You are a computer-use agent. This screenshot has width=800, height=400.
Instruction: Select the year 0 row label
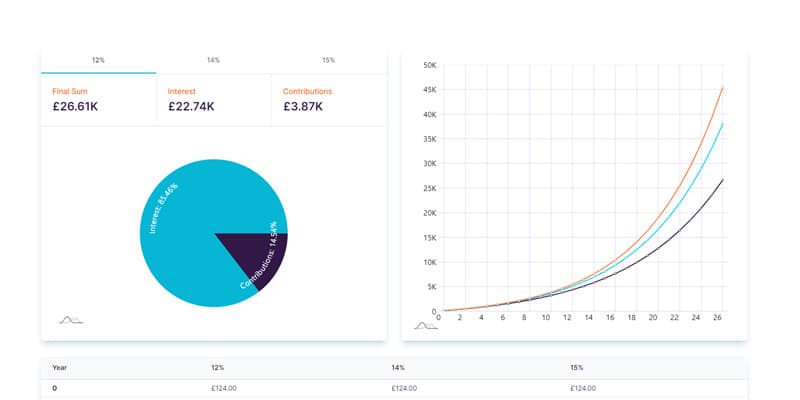point(55,388)
